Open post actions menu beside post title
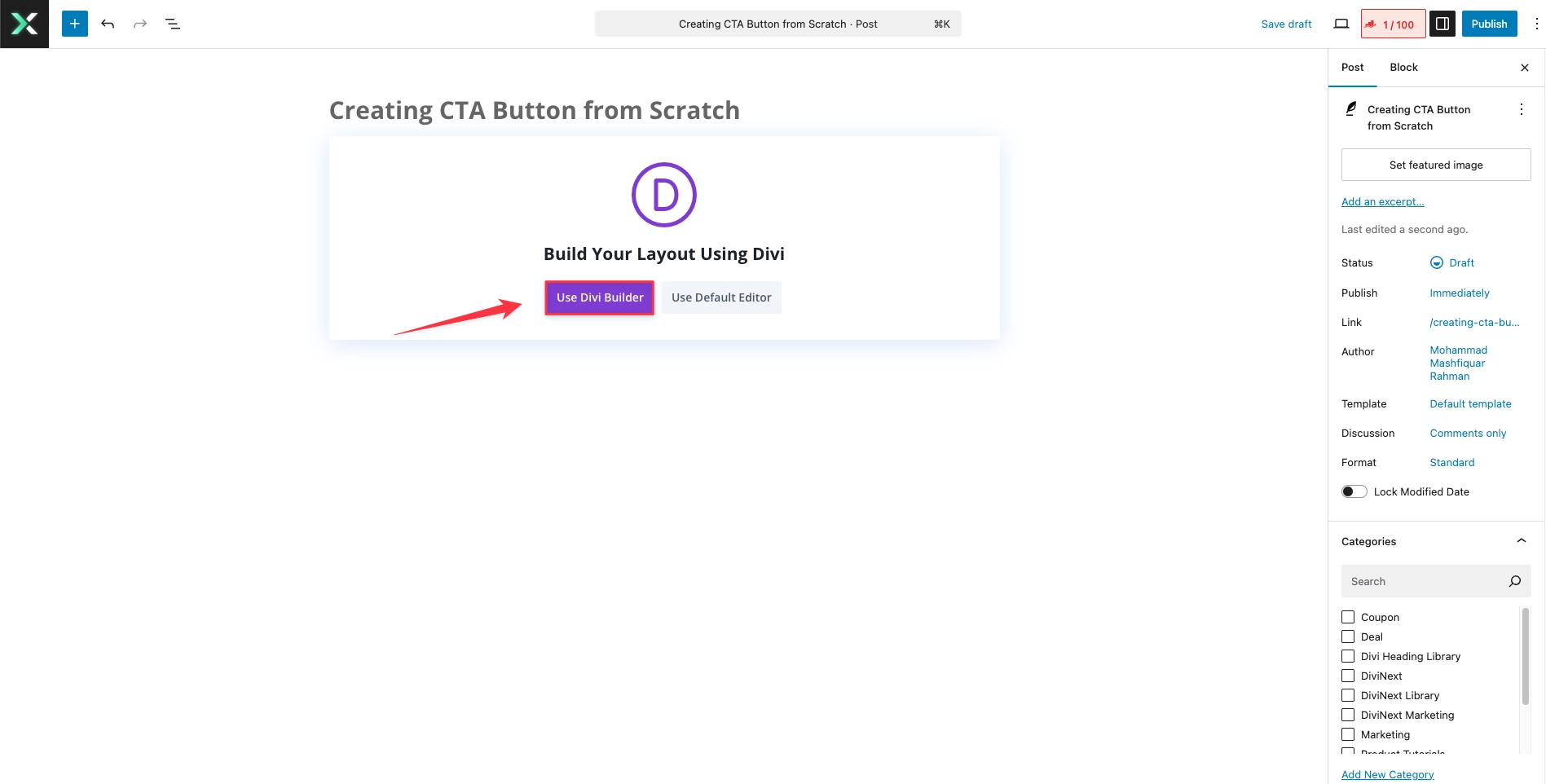Image resolution: width=1546 pixels, height=784 pixels. coord(1521,109)
